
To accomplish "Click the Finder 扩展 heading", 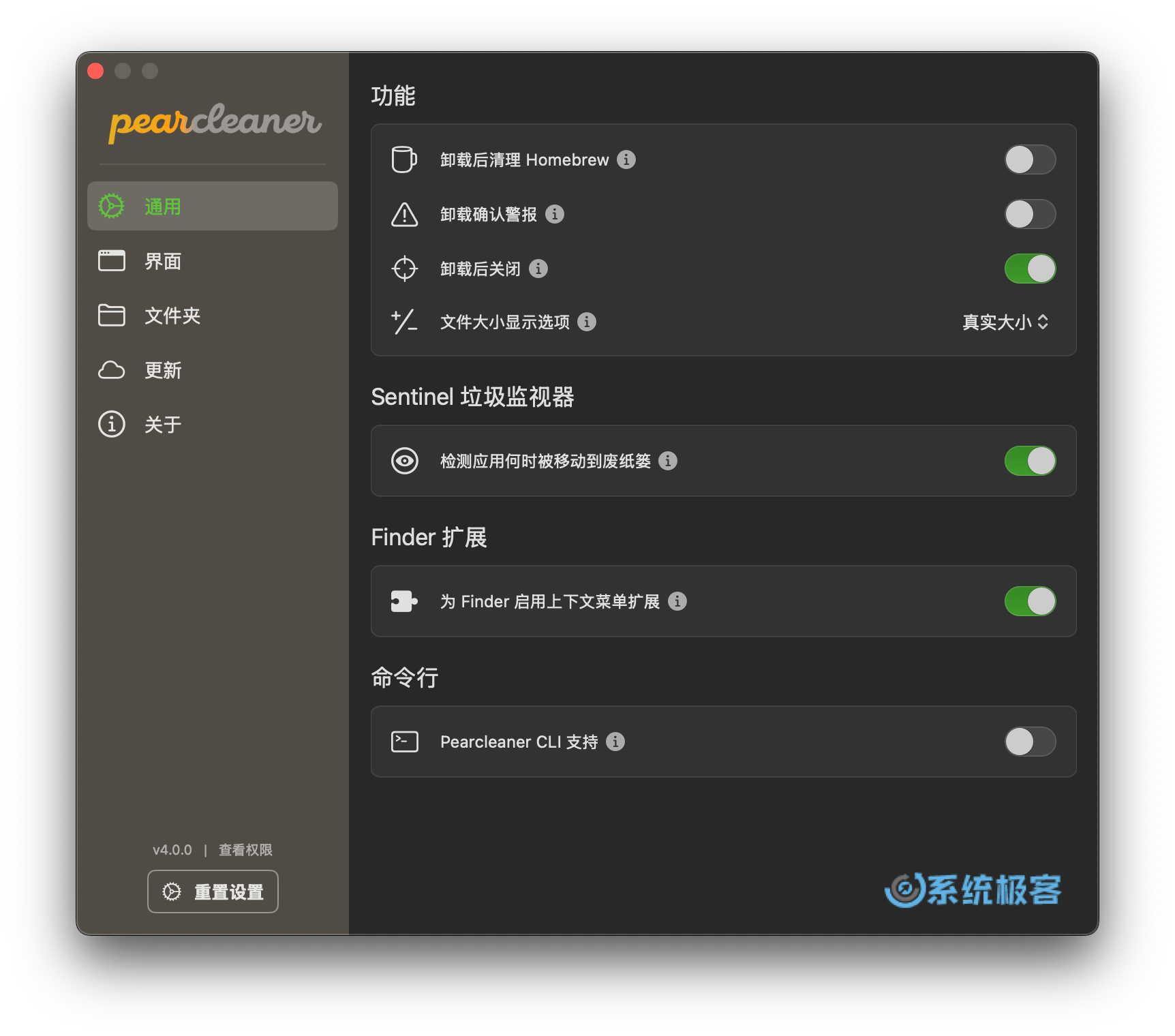I will point(429,537).
